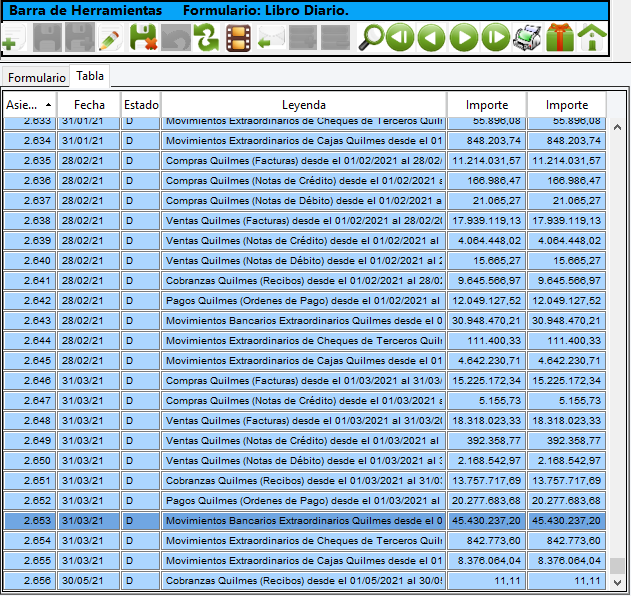
Task: Click the grayed add-row icon
Action: pos(303,38)
